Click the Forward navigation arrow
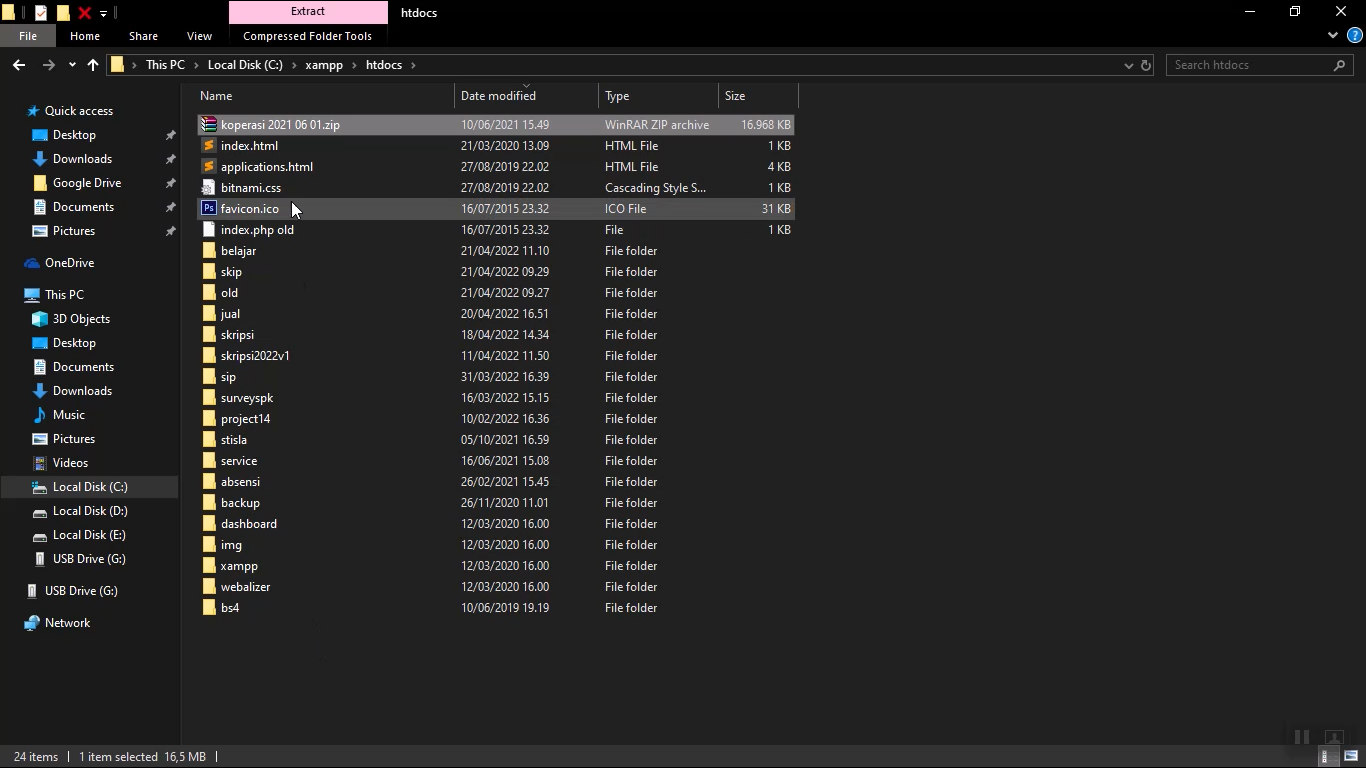The width and height of the screenshot is (1366, 768). pos(49,65)
